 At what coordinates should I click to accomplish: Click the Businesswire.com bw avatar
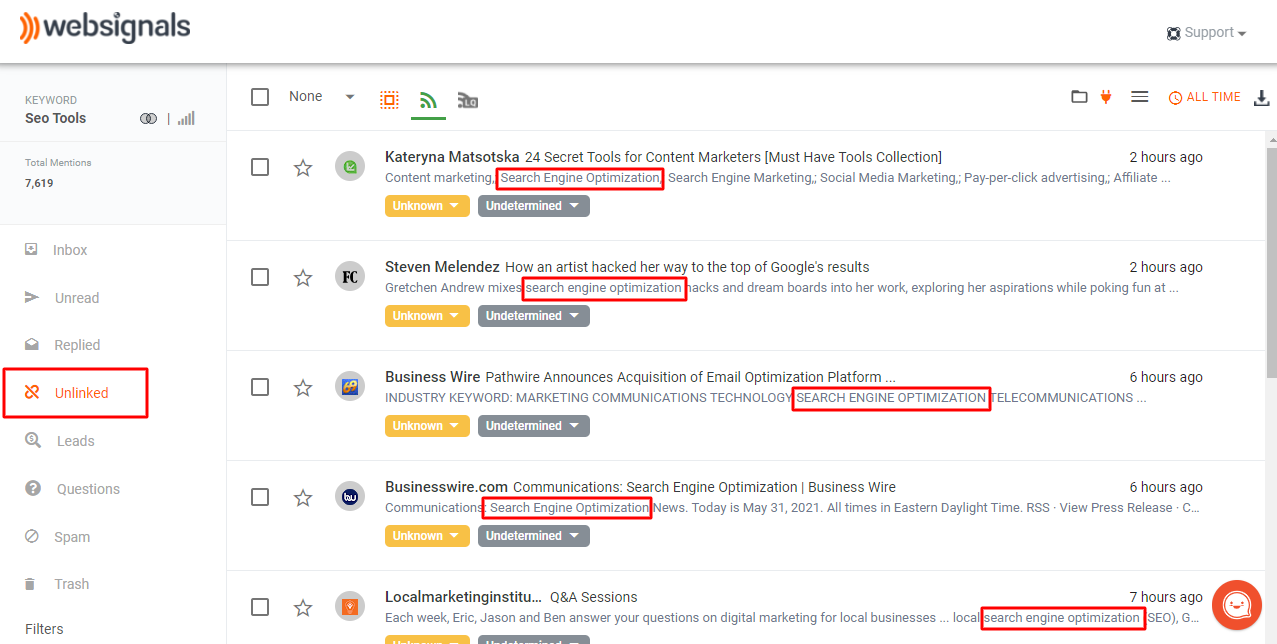[350, 497]
